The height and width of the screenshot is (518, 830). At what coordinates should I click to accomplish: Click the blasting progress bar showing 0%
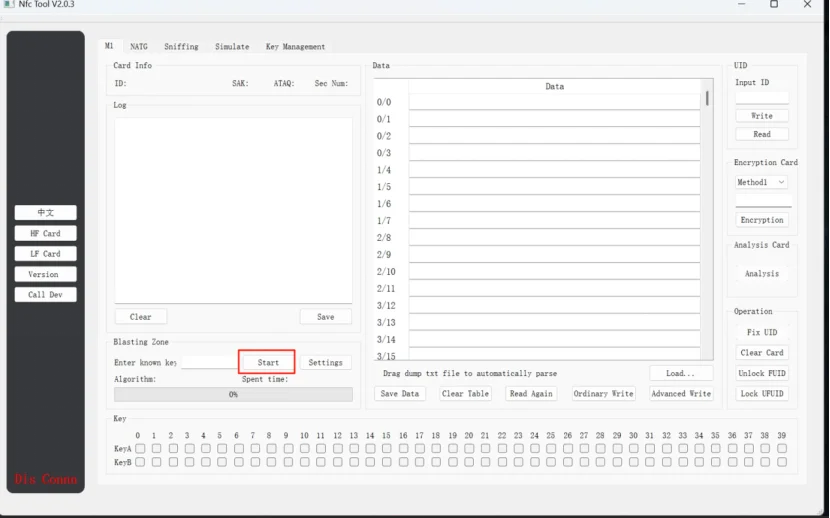point(233,394)
